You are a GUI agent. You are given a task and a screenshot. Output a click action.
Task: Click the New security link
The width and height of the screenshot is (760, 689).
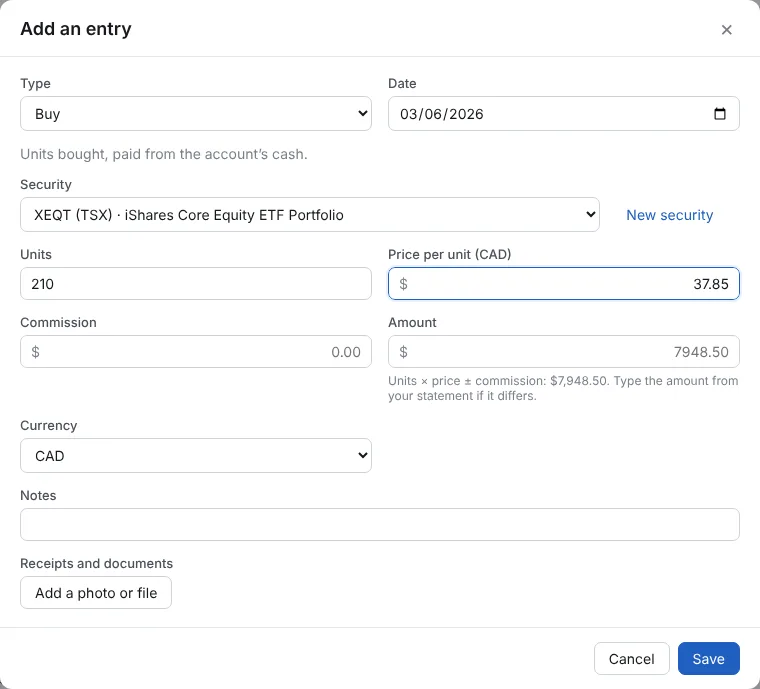coord(669,215)
